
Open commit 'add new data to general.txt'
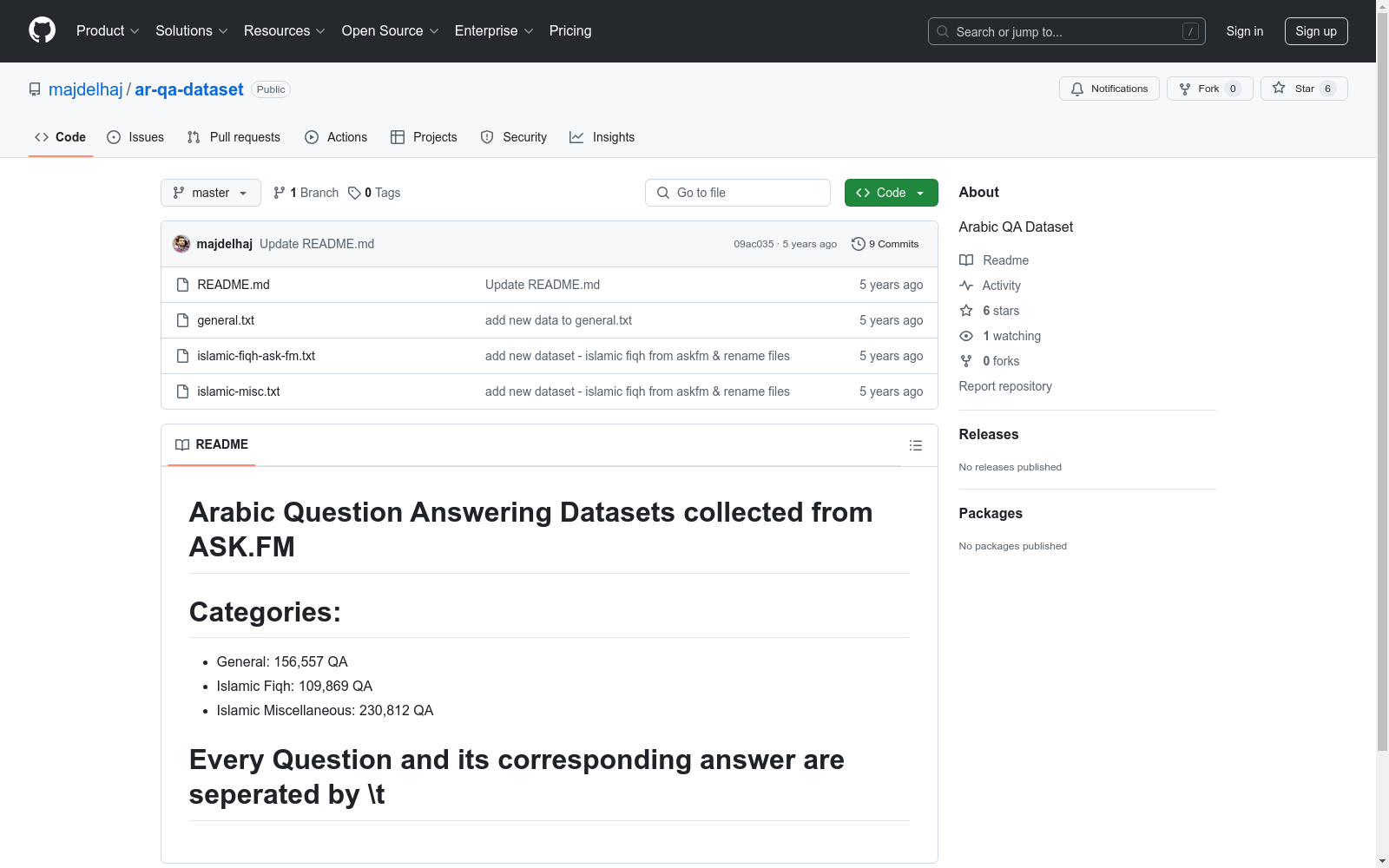pyautogui.click(x=558, y=320)
